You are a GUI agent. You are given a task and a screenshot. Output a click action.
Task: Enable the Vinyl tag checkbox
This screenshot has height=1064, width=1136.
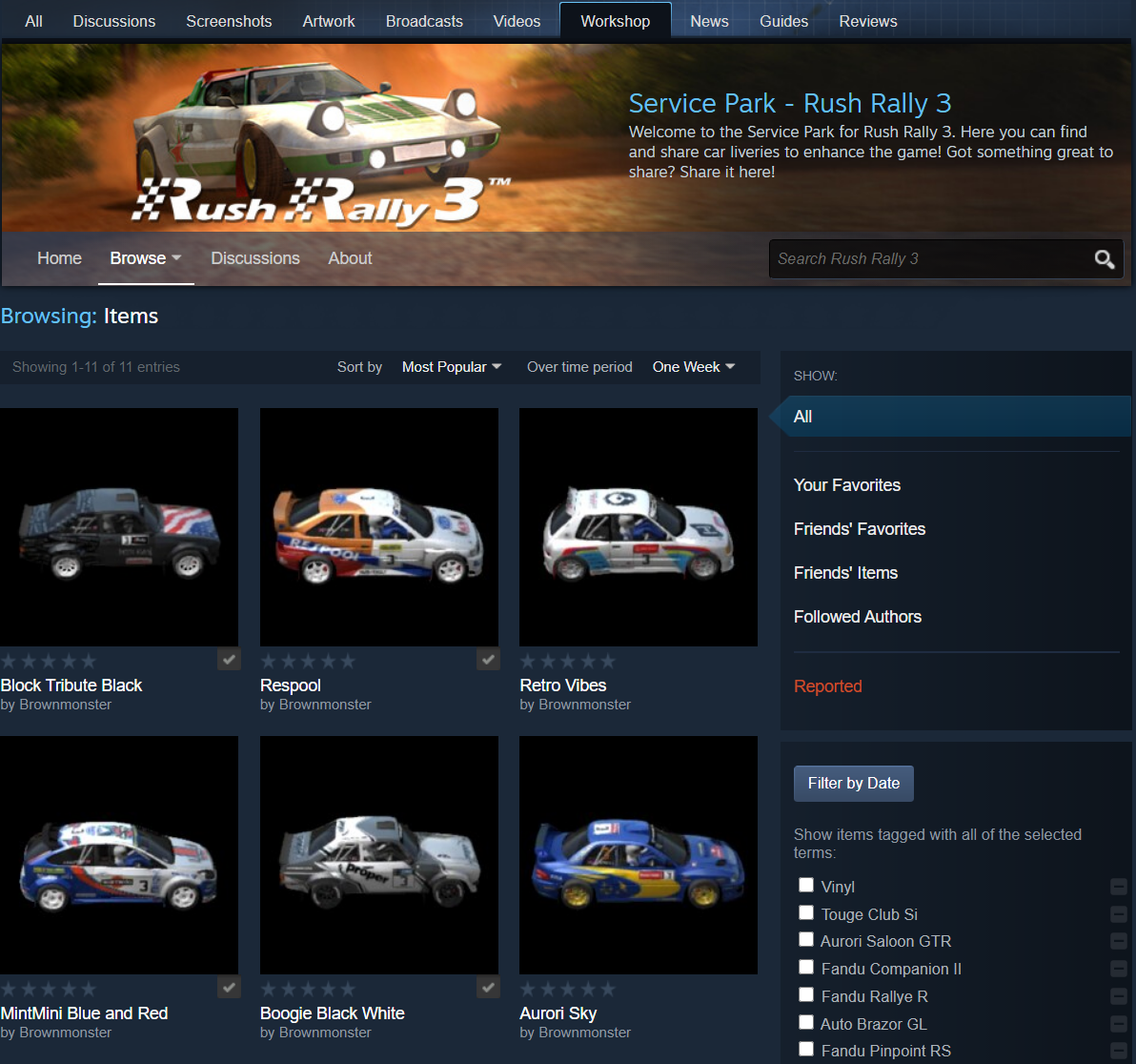coord(805,885)
